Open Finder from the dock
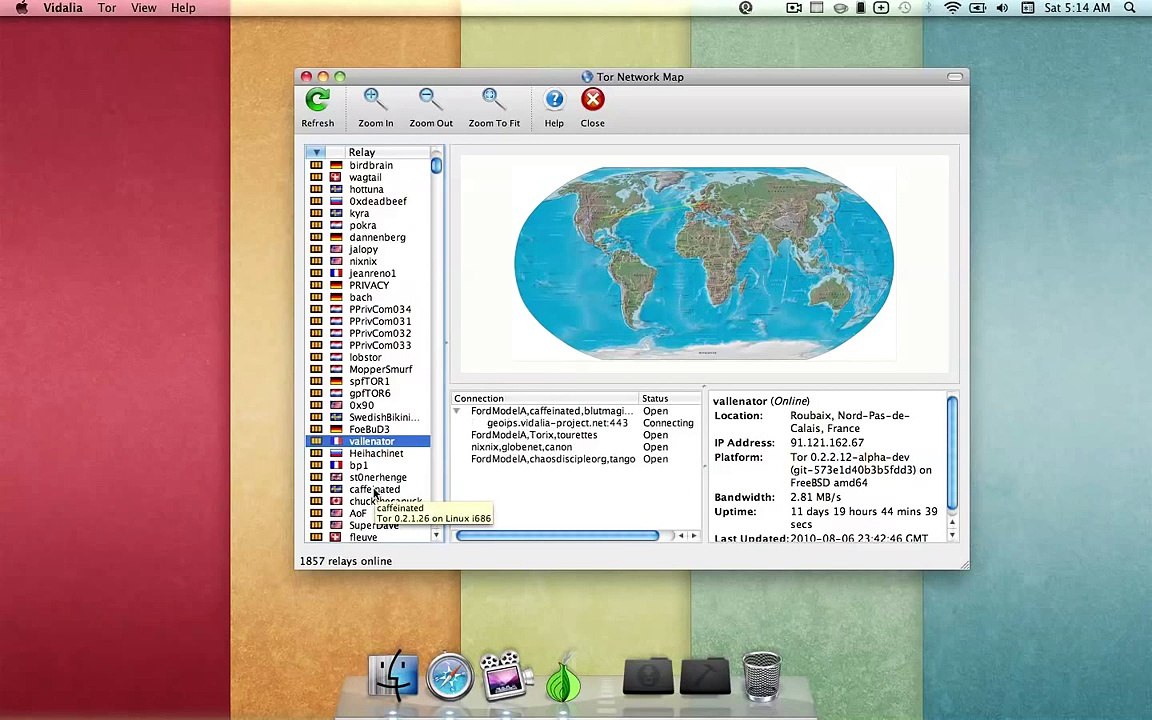 393,674
